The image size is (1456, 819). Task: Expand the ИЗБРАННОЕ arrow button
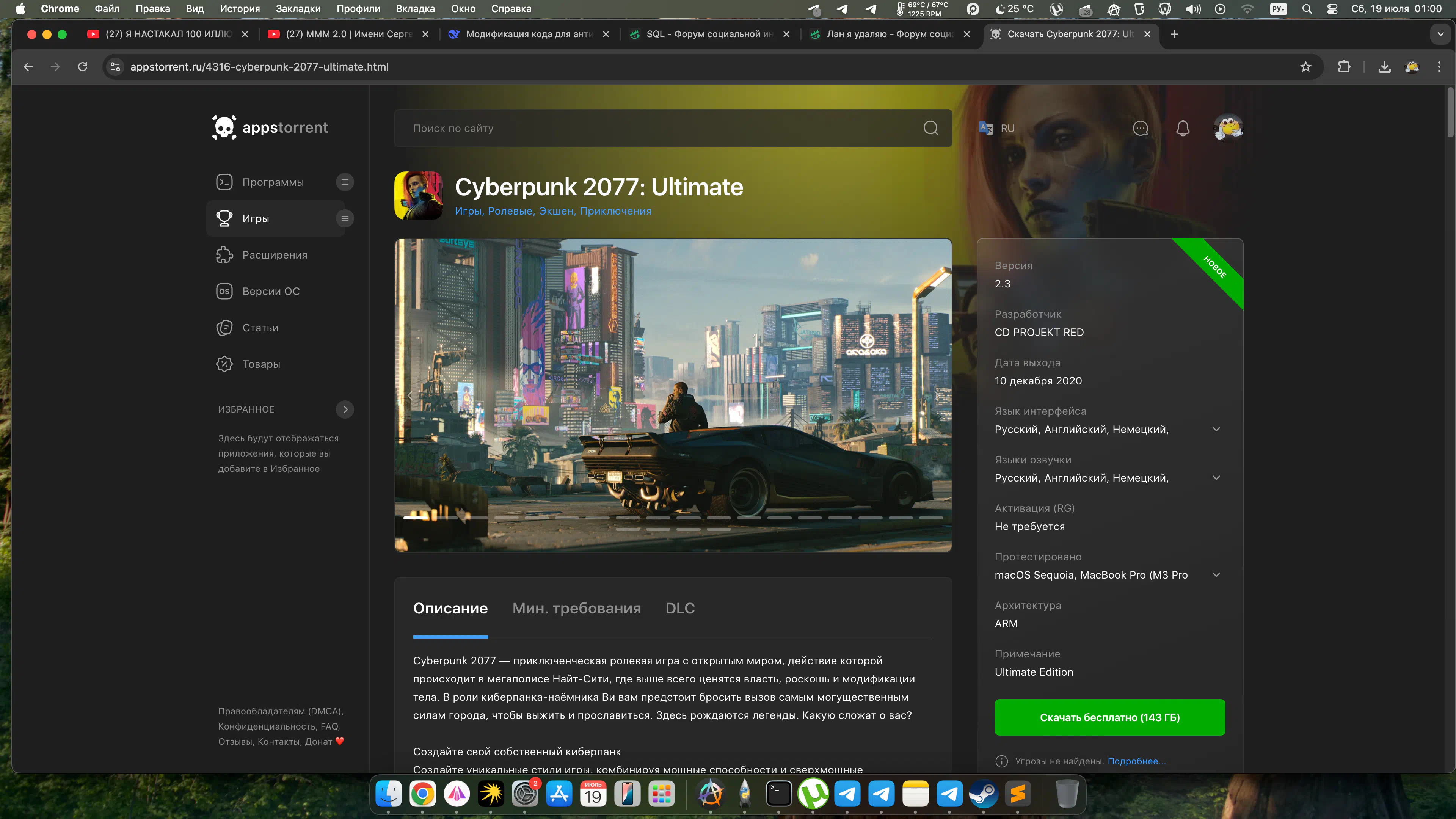[x=345, y=409]
